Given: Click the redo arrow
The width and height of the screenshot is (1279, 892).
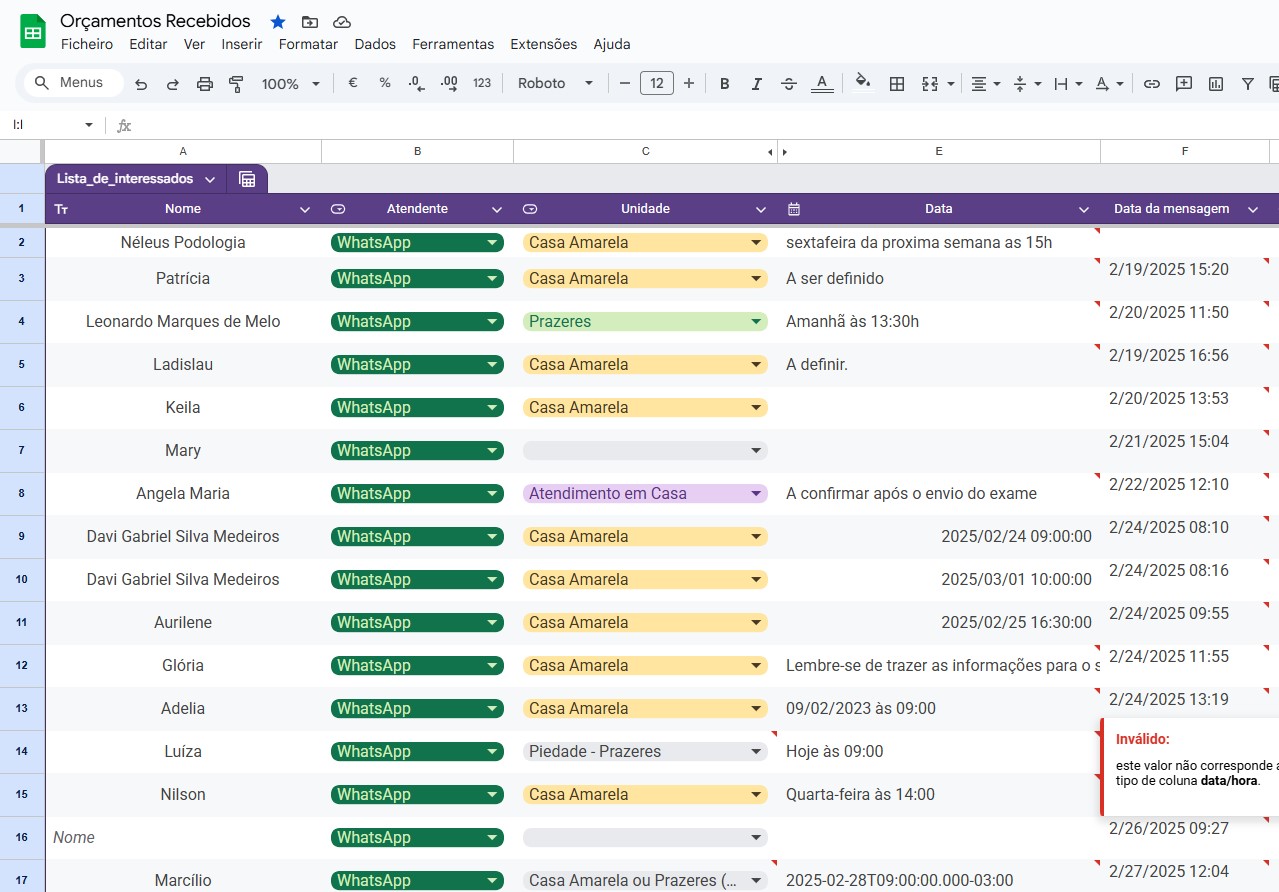Looking at the screenshot, I should (173, 84).
